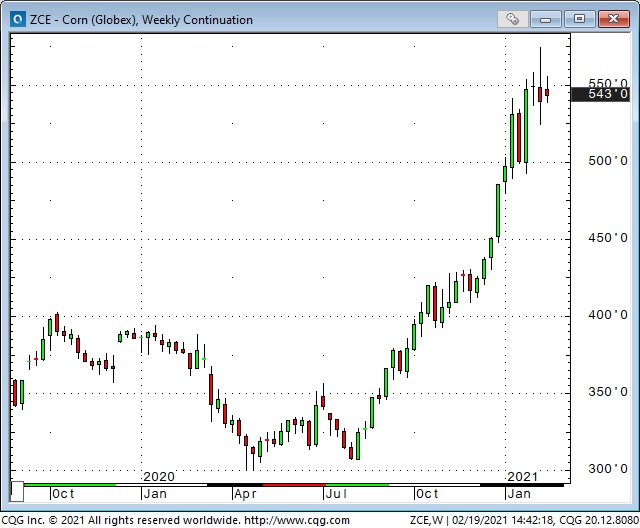Click the last weekly candle on the chart
The height and width of the screenshot is (528, 640).
coord(547,90)
